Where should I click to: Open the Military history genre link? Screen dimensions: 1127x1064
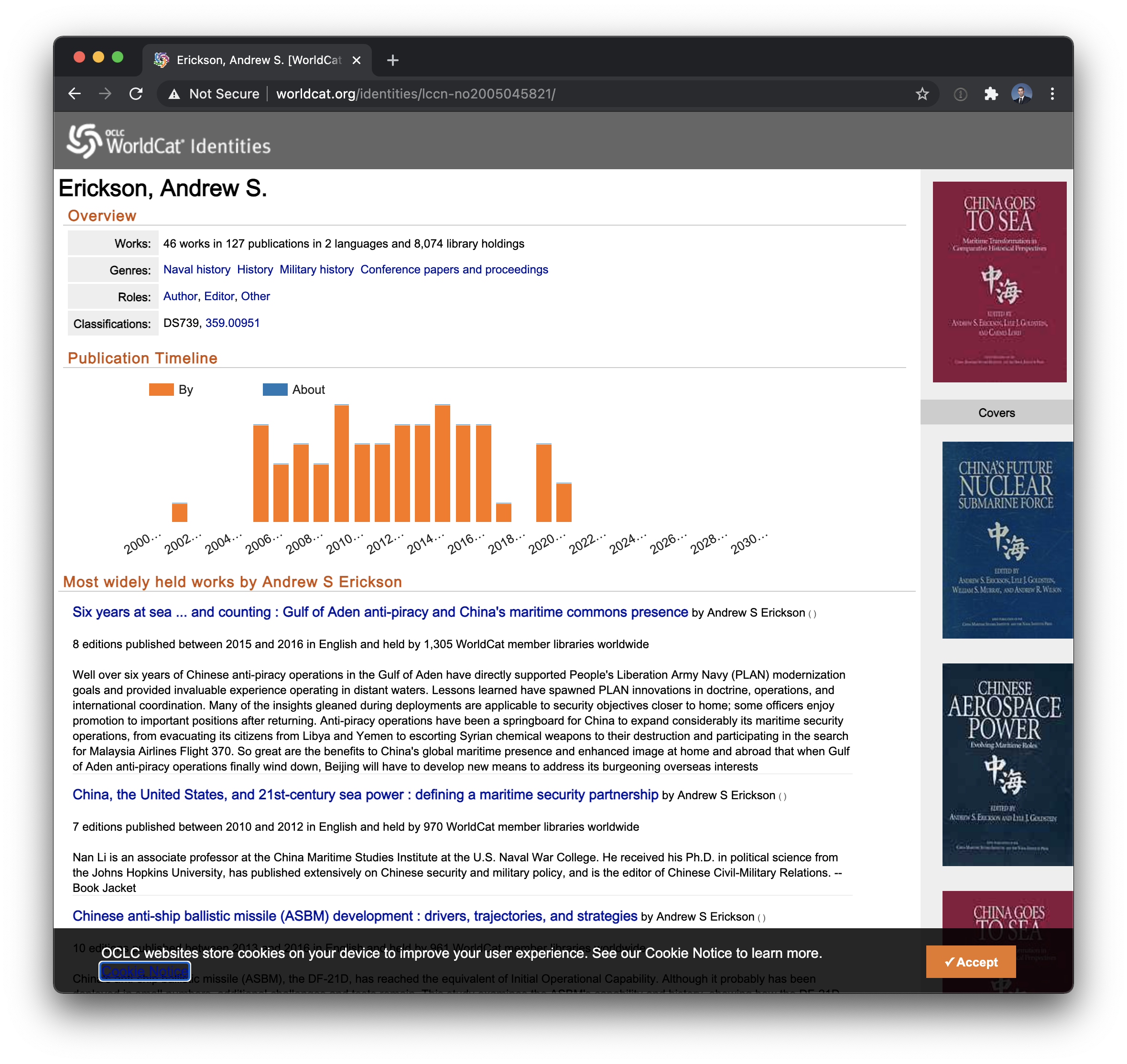[316, 270]
